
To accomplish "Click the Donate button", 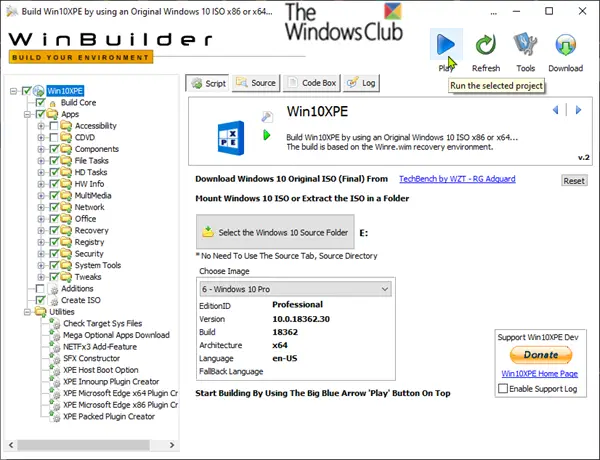I will click(541, 355).
